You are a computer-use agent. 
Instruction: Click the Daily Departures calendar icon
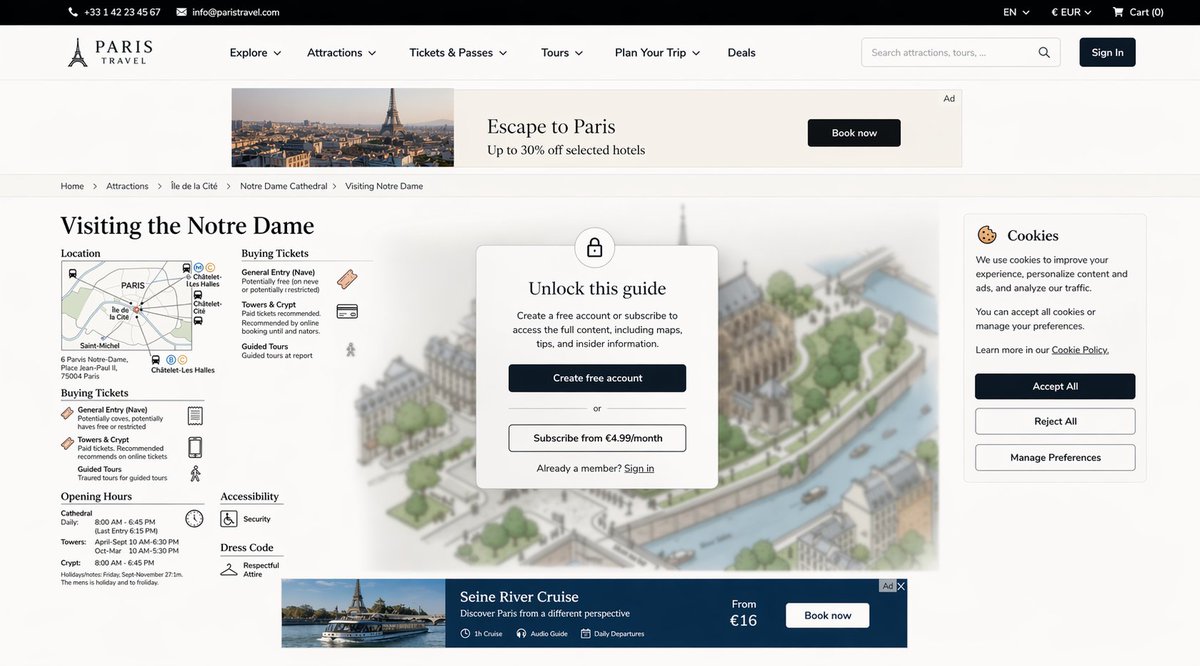(x=585, y=634)
